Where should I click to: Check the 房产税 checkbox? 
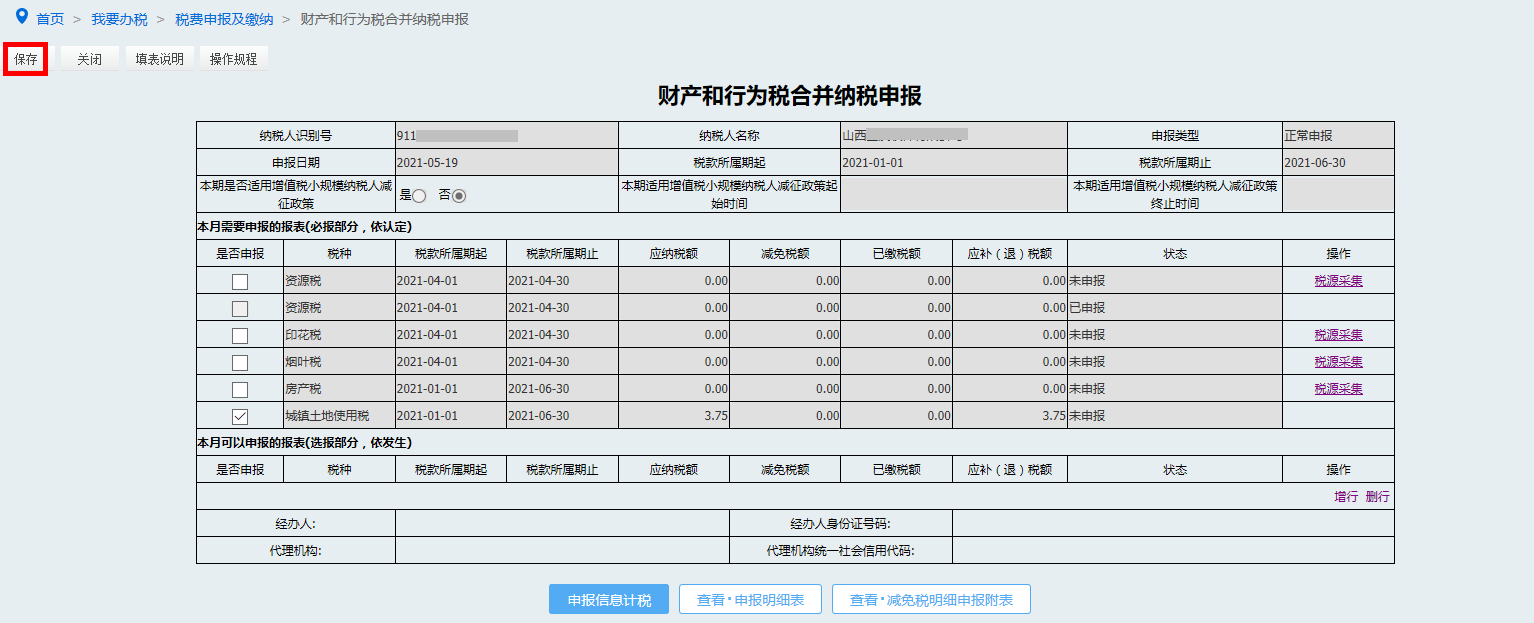tap(240, 389)
